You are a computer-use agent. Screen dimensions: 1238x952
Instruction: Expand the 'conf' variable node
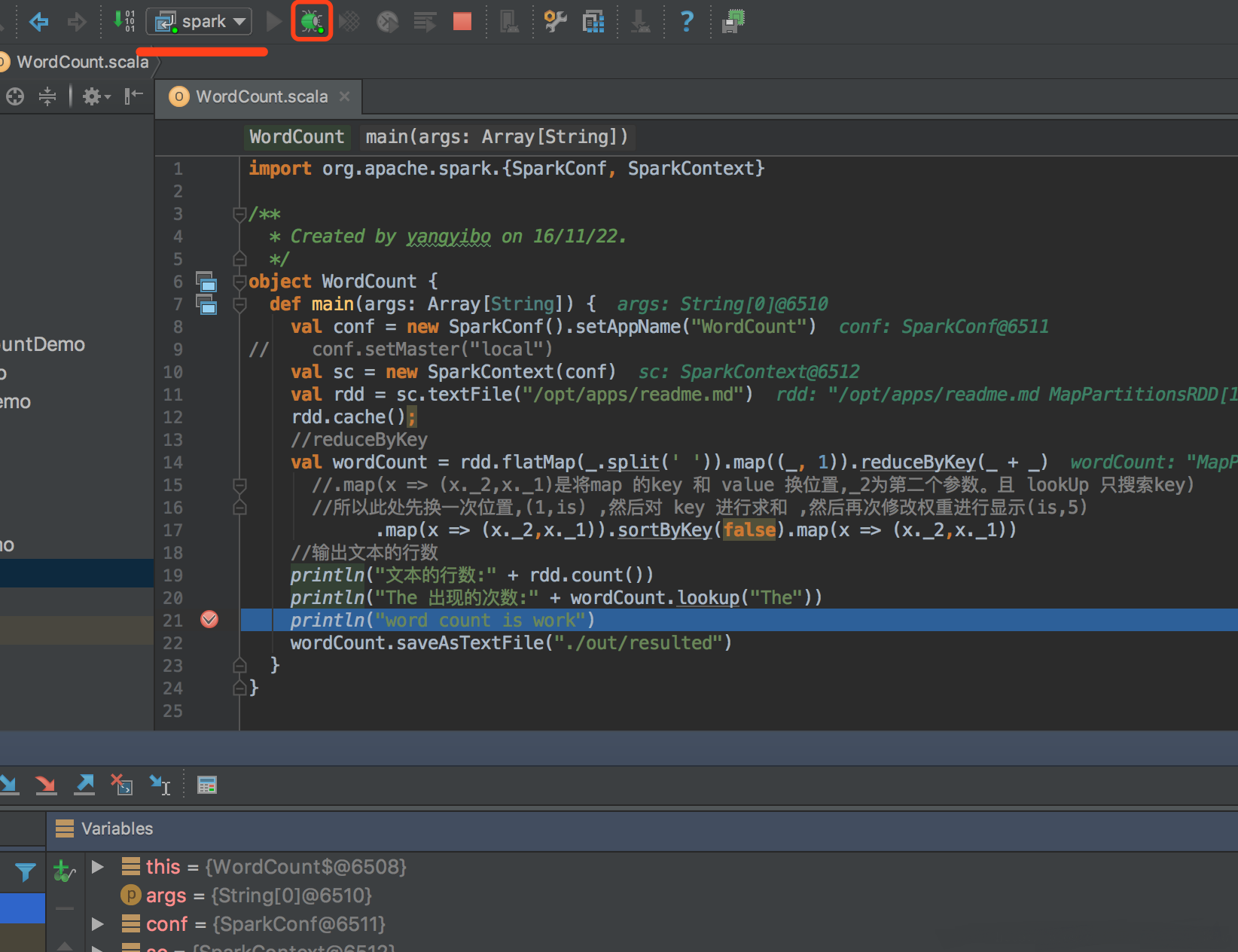[x=97, y=923]
